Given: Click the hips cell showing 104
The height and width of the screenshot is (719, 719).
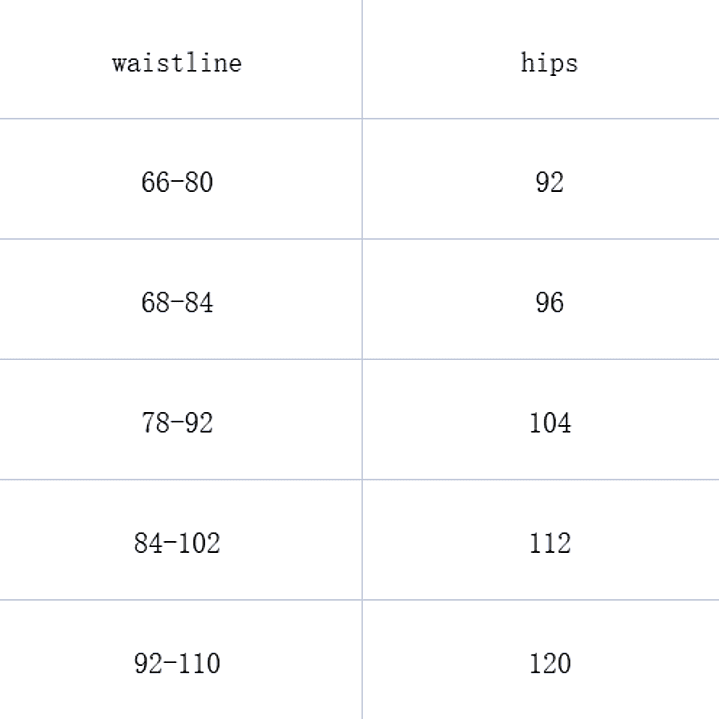Looking at the screenshot, I should coord(549,423).
